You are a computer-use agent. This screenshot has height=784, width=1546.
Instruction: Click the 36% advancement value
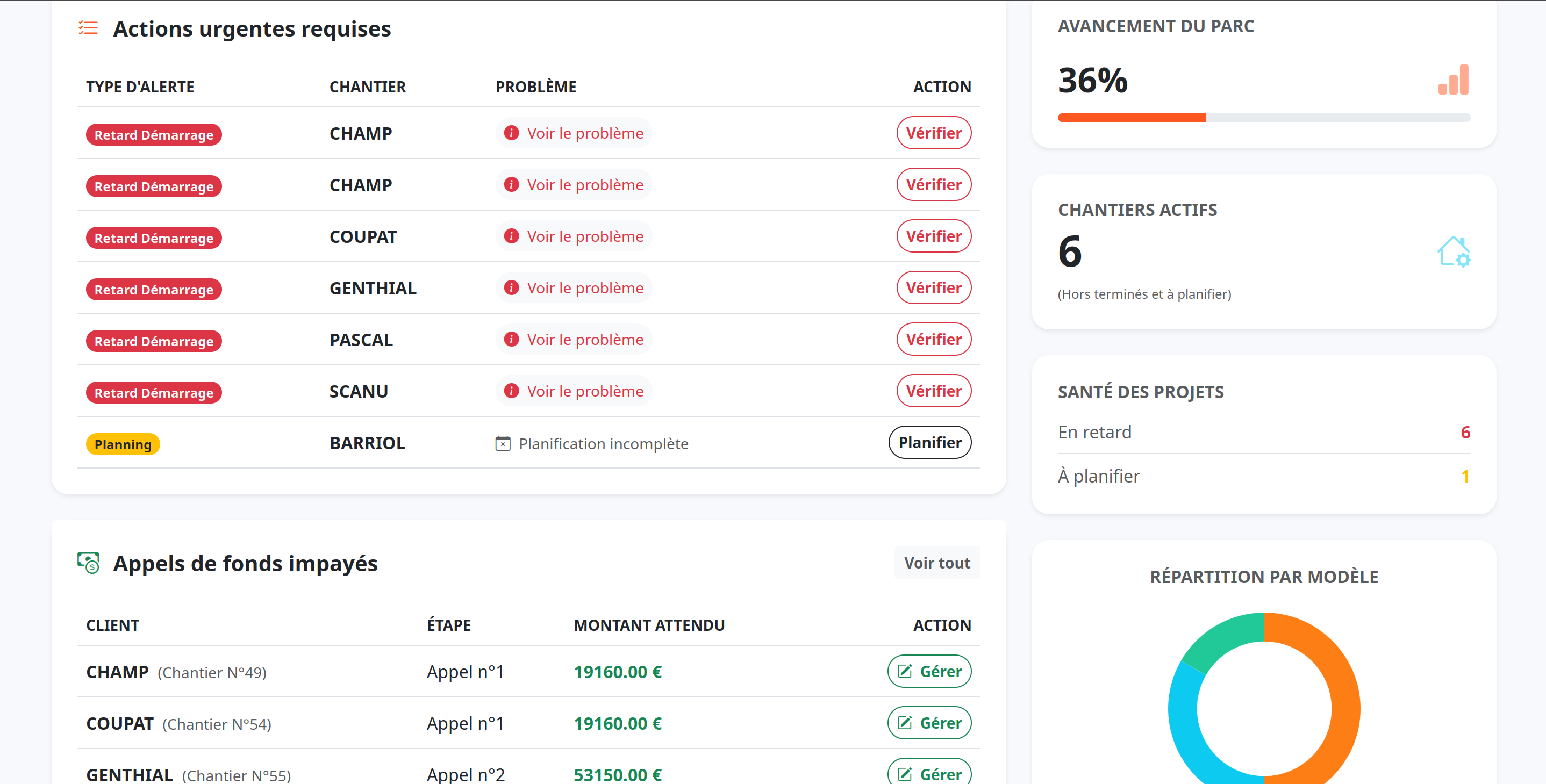coord(1093,80)
